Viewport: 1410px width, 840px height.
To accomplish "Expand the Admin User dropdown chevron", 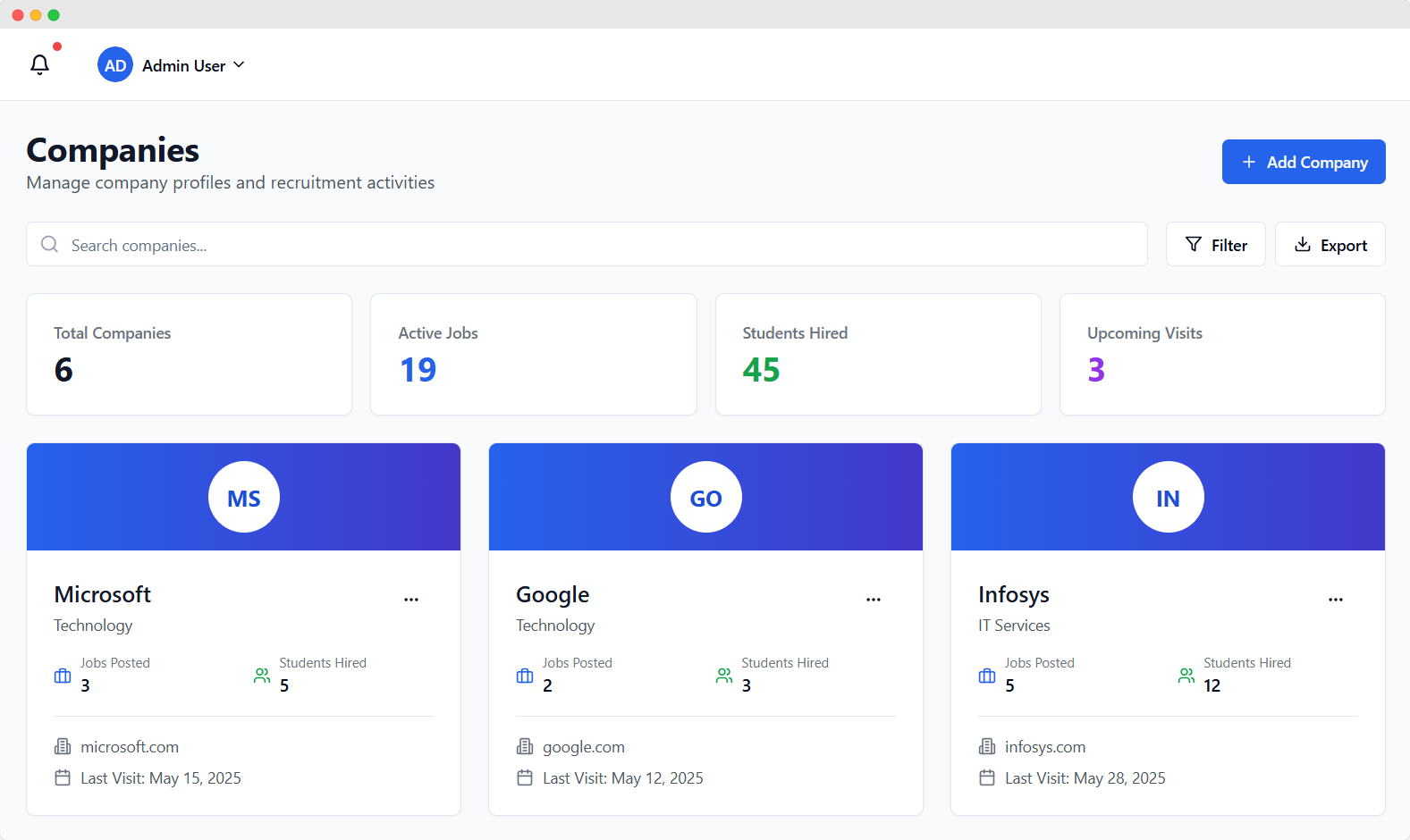I will coord(239,64).
